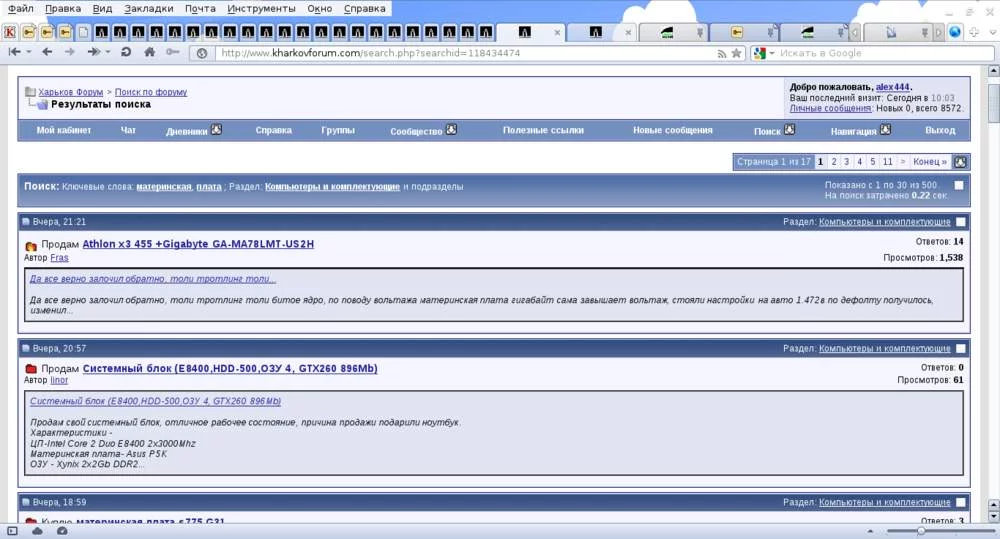Open the password wand key icon
The height and width of the screenshot is (539, 1000).
point(172,52)
